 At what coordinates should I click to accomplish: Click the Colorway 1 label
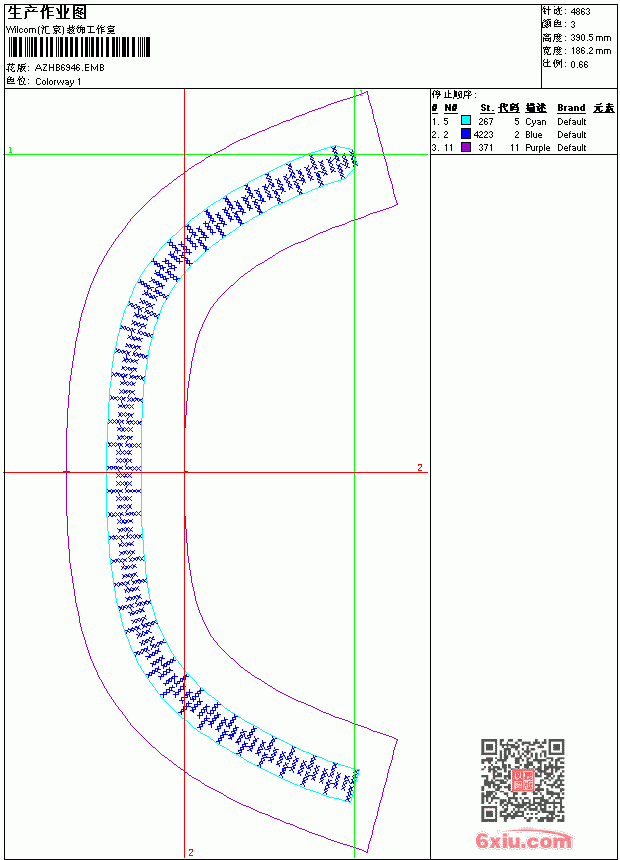click(x=58, y=82)
